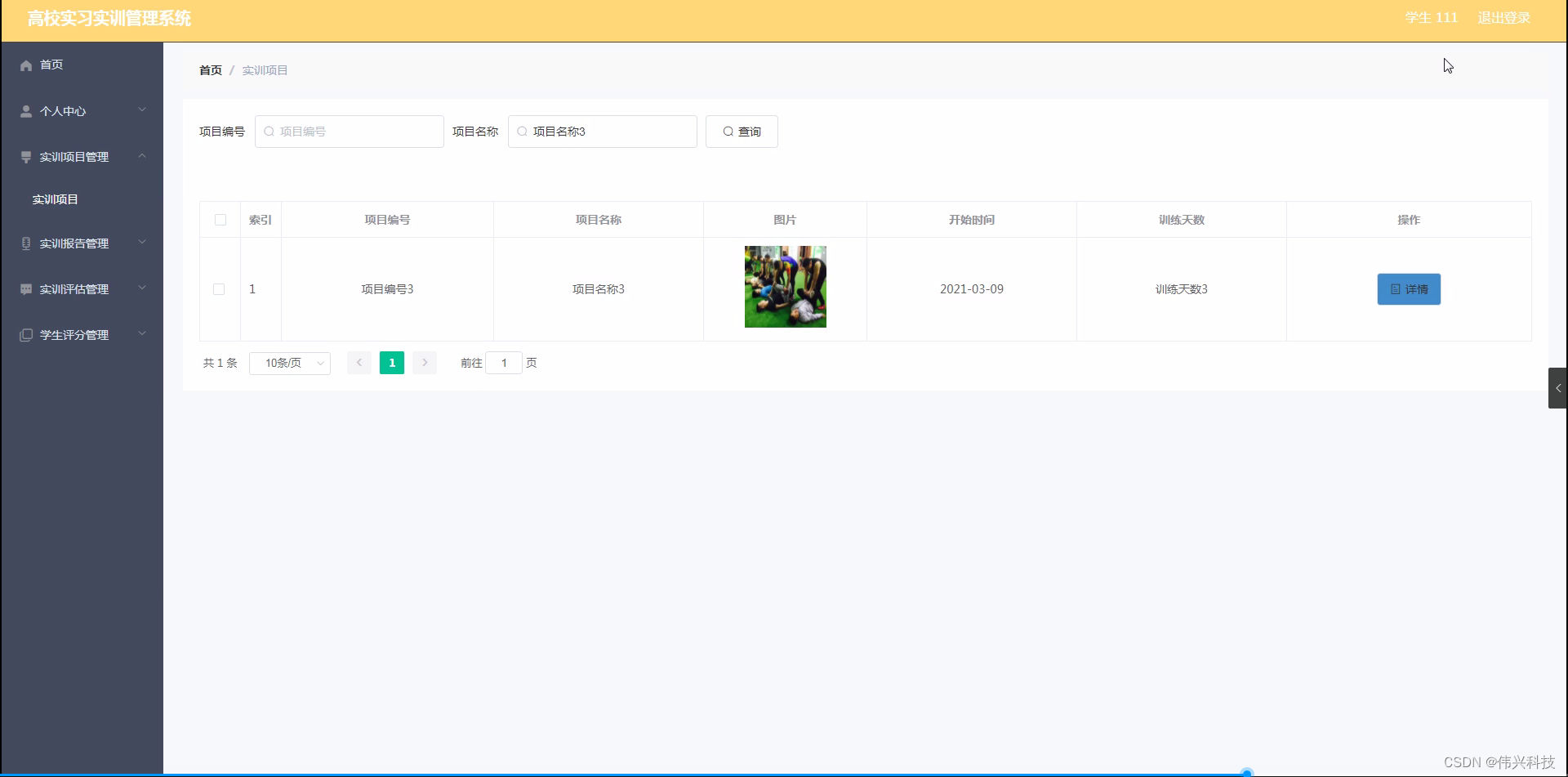The height and width of the screenshot is (777, 1568).
Task: Click 退出登录 to log out
Action: (x=1503, y=17)
